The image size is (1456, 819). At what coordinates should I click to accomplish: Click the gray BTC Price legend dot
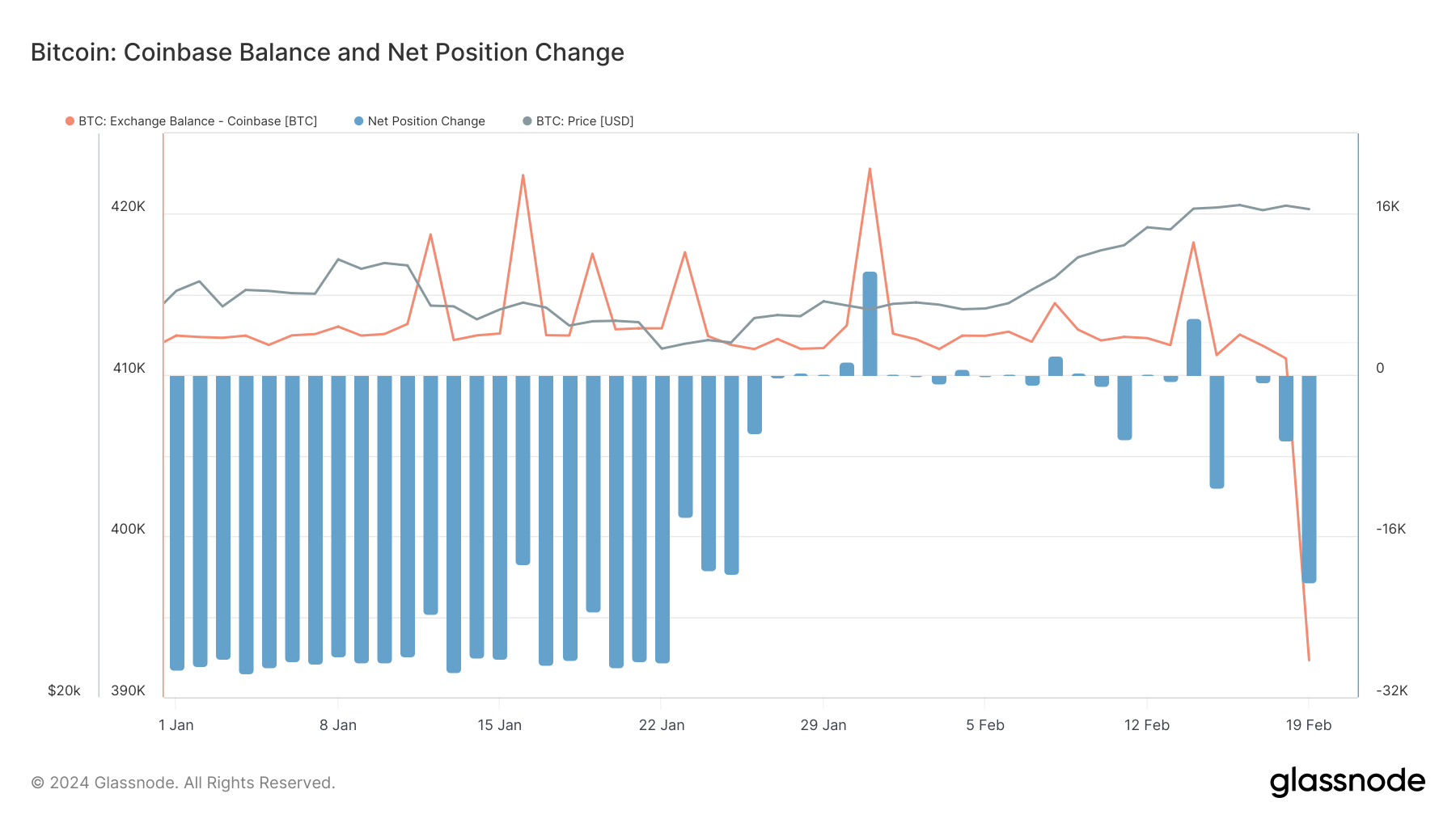[x=527, y=121]
